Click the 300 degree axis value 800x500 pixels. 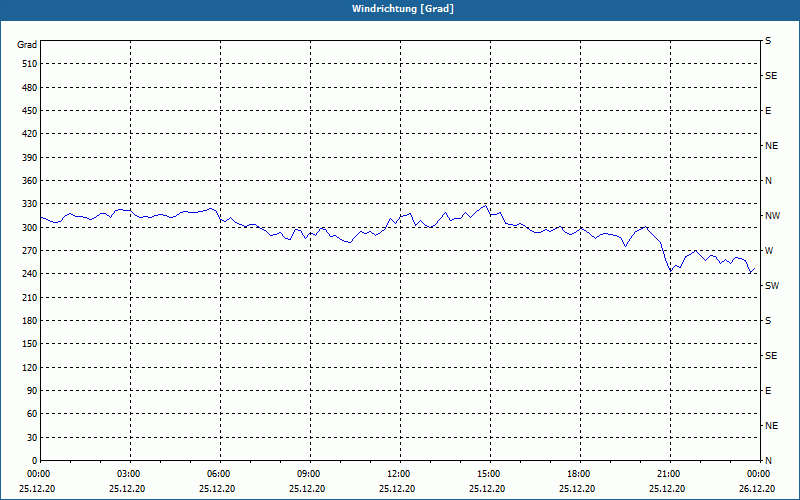click(30, 228)
